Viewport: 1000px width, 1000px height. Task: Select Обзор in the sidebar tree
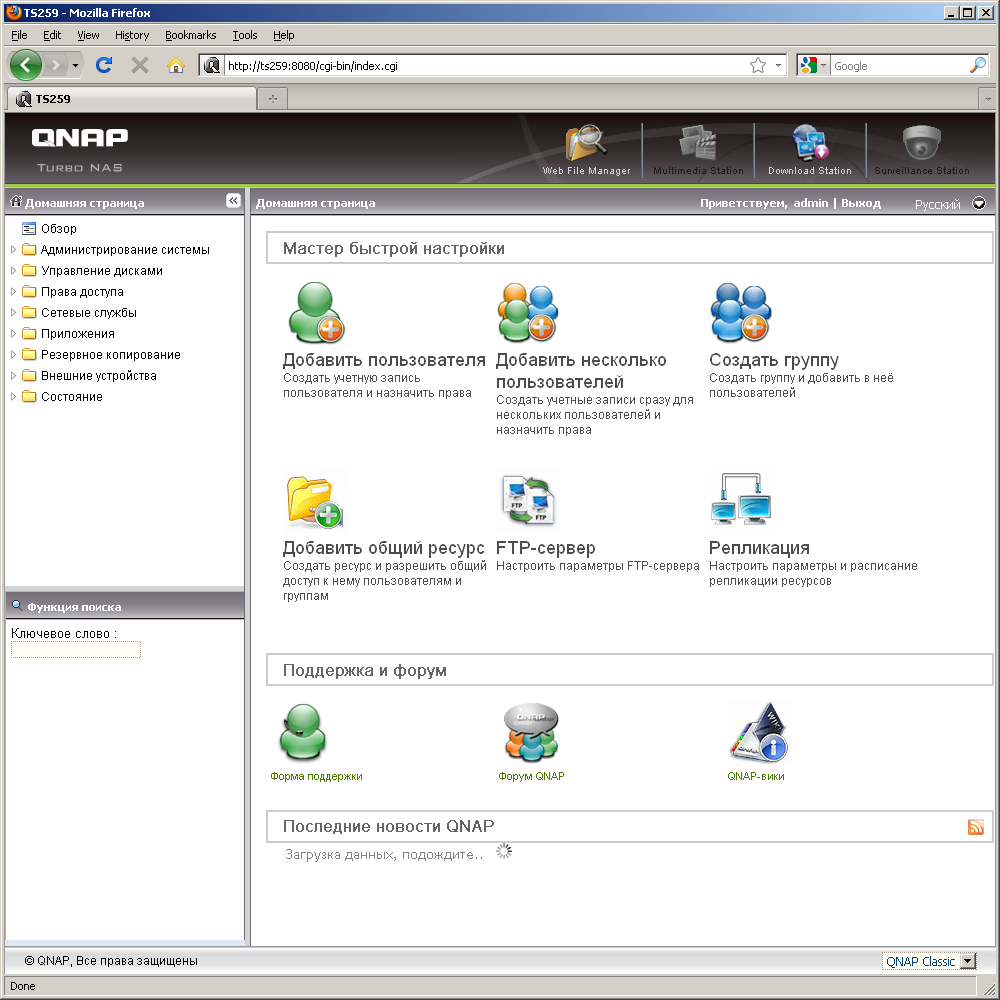pyautogui.click(x=59, y=228)
